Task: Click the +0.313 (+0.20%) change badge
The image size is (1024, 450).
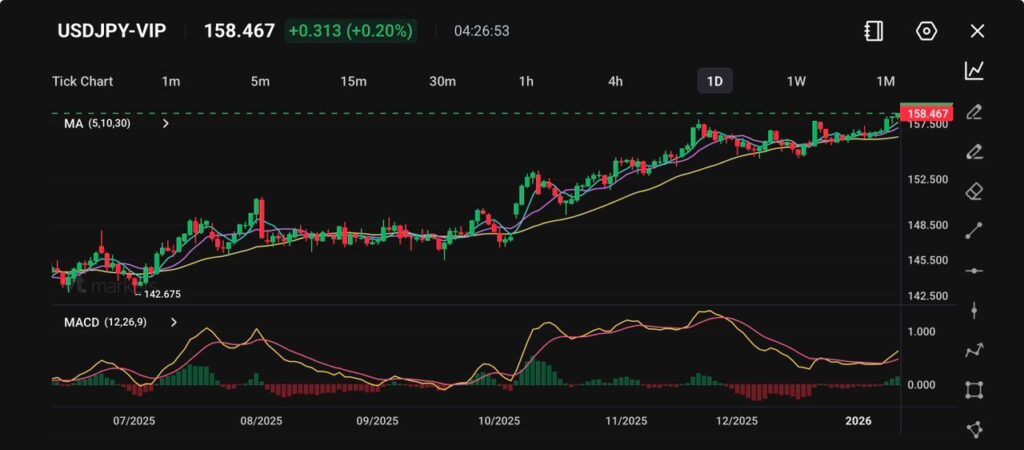Action: [351, 31]
